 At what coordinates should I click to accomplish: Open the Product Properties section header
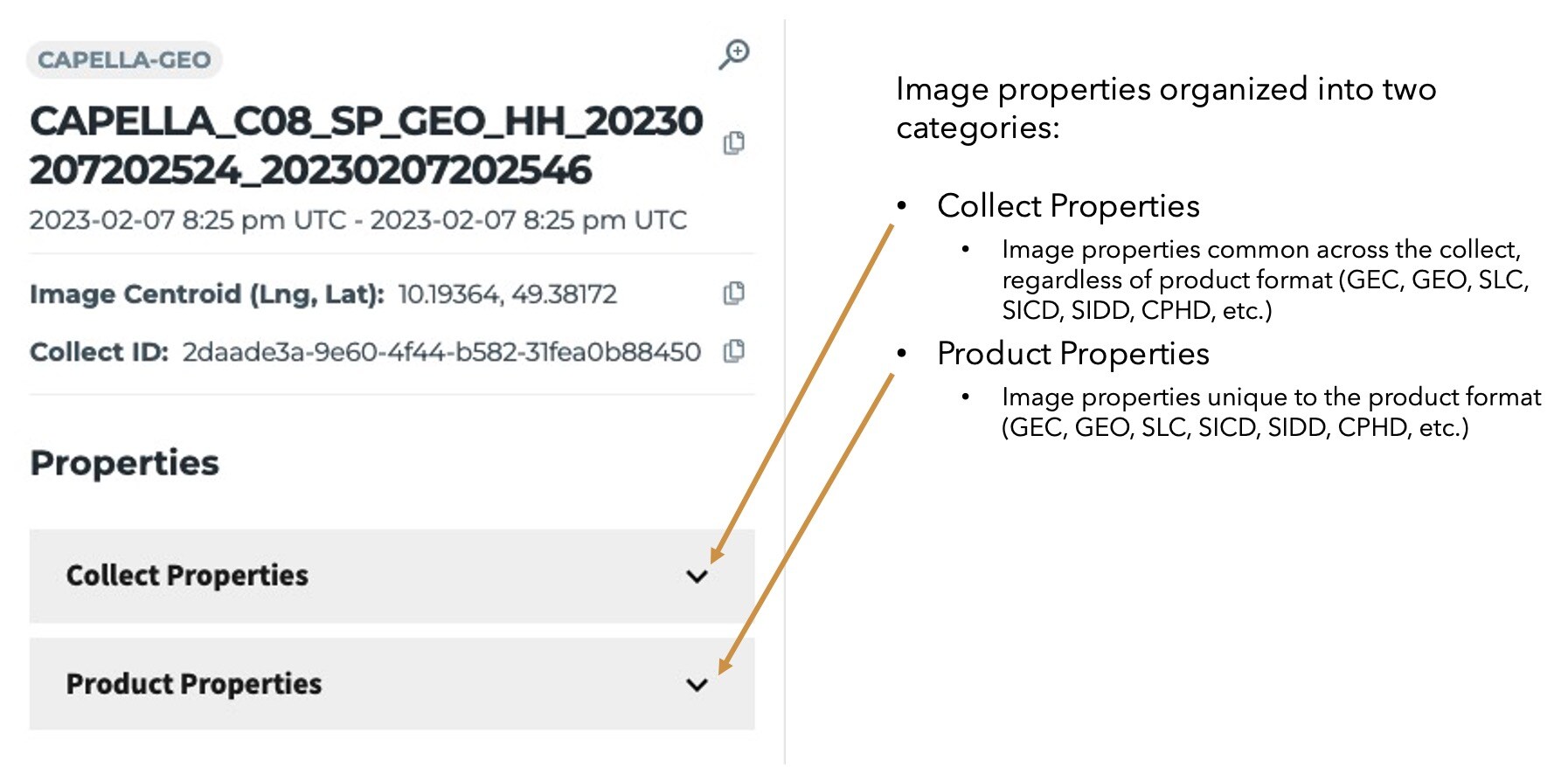click(x=392, y=684)
